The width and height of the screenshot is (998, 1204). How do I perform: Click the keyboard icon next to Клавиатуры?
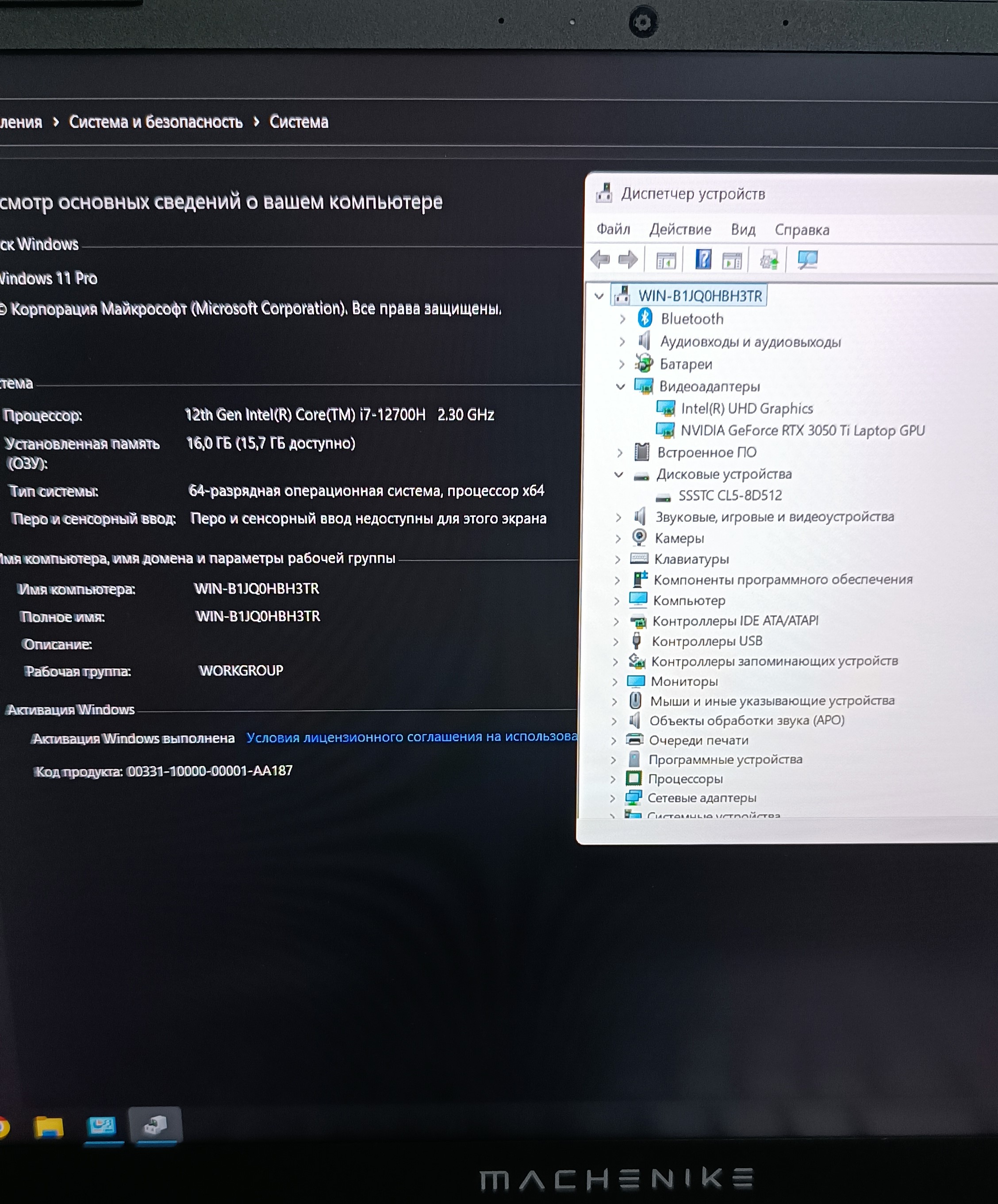[639, 558]
